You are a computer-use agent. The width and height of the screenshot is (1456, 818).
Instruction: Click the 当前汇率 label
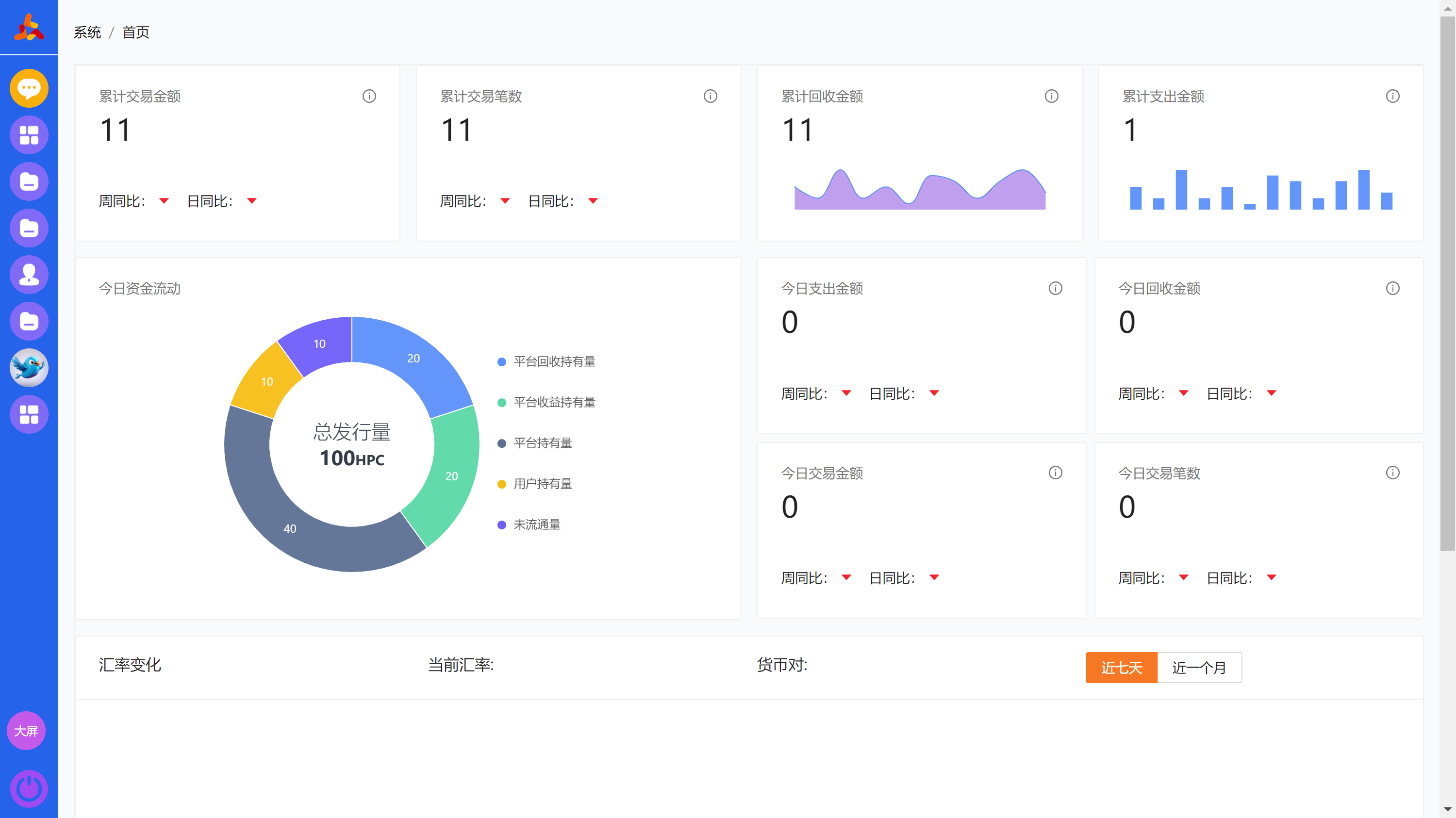pyautogui.click(x=461, y=665)
